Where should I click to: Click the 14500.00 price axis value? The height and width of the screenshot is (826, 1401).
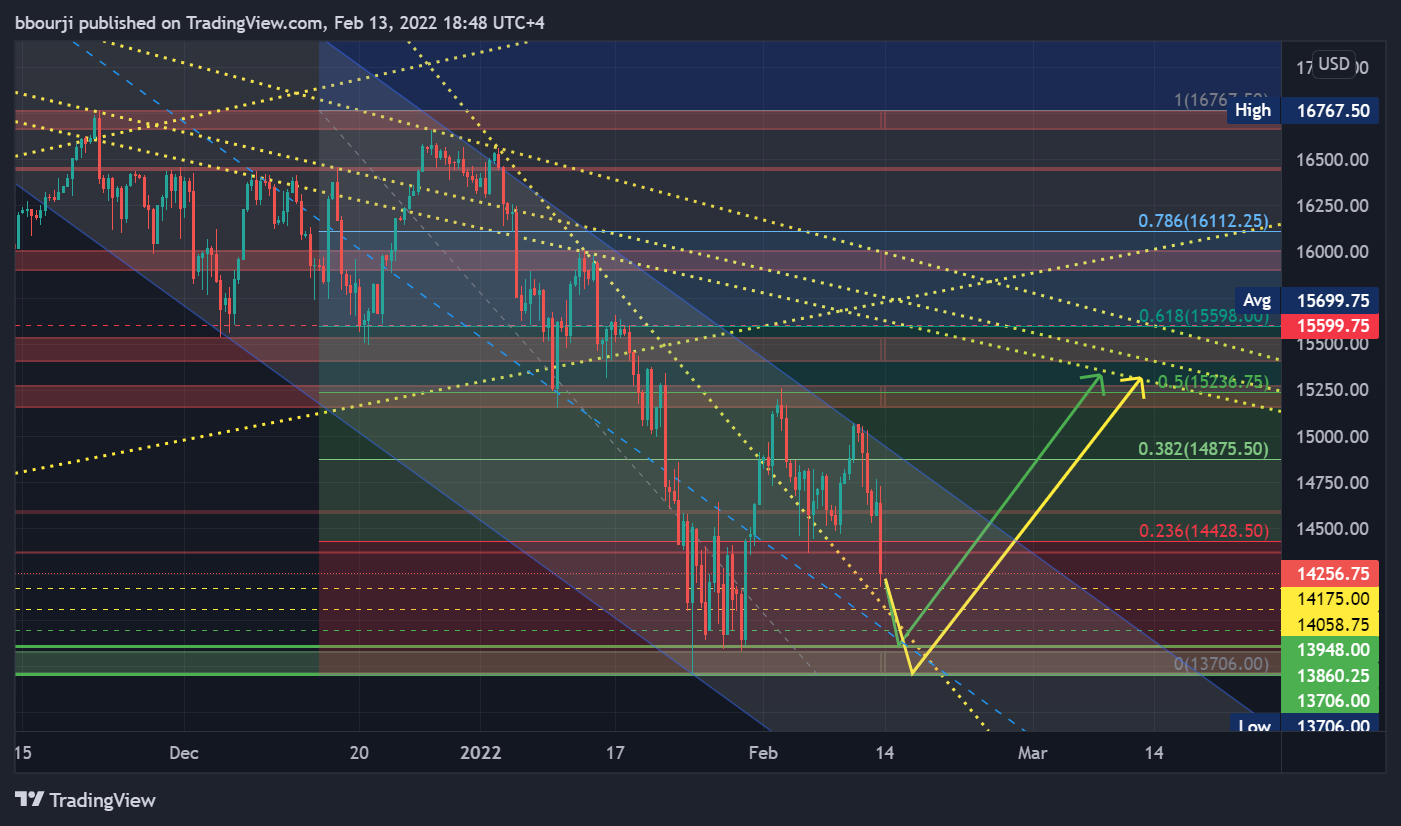(x=1332, y=529)
